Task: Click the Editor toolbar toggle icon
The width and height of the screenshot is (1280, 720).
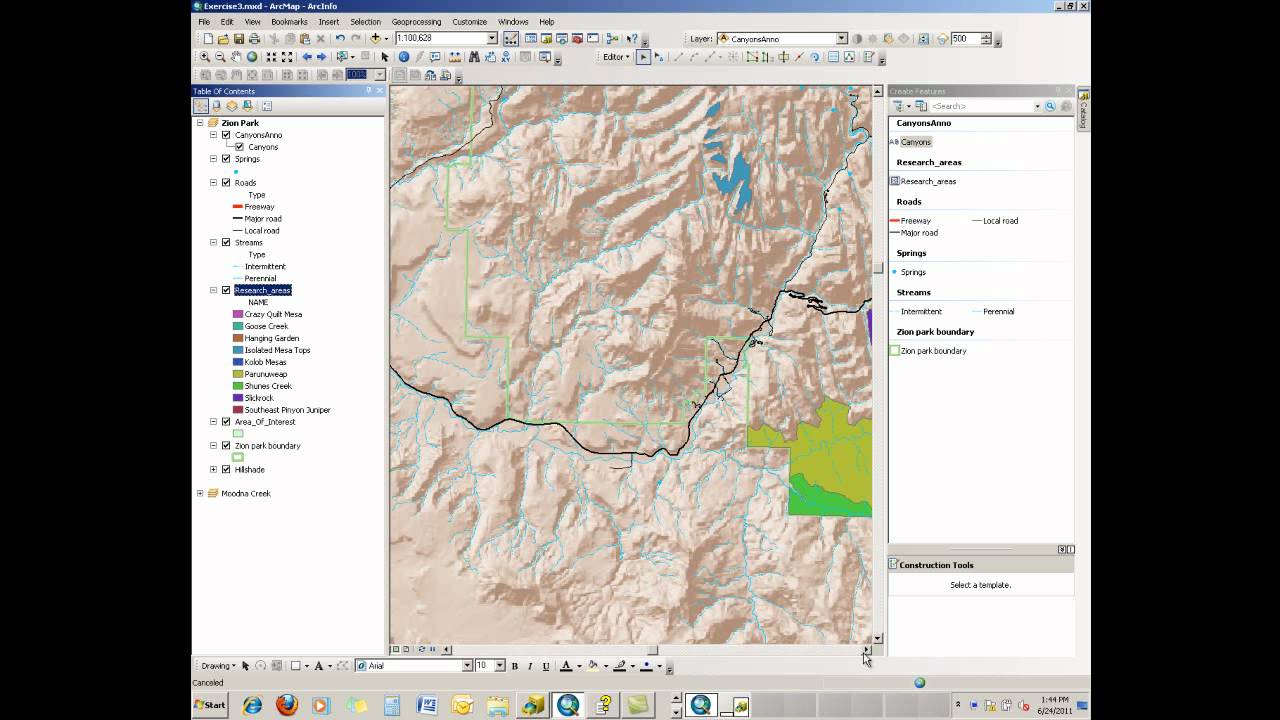Action: pyautogui.click(x=511, y=39)
